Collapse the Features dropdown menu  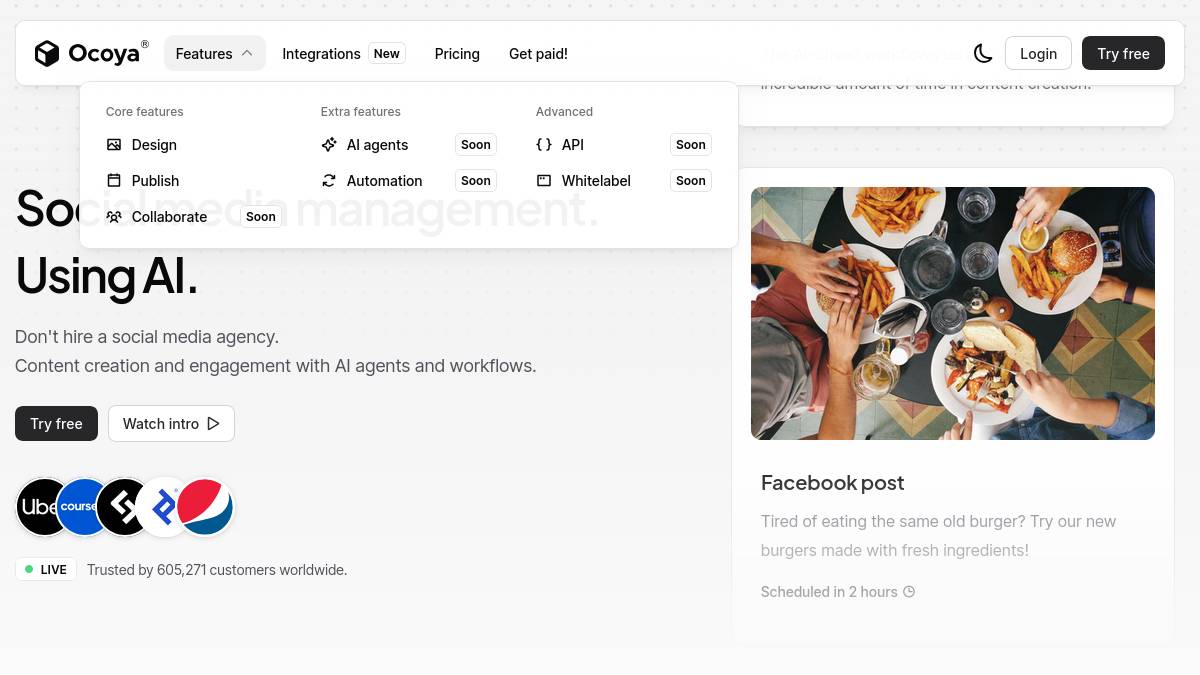pyautogui.click(x=215, y=53)
